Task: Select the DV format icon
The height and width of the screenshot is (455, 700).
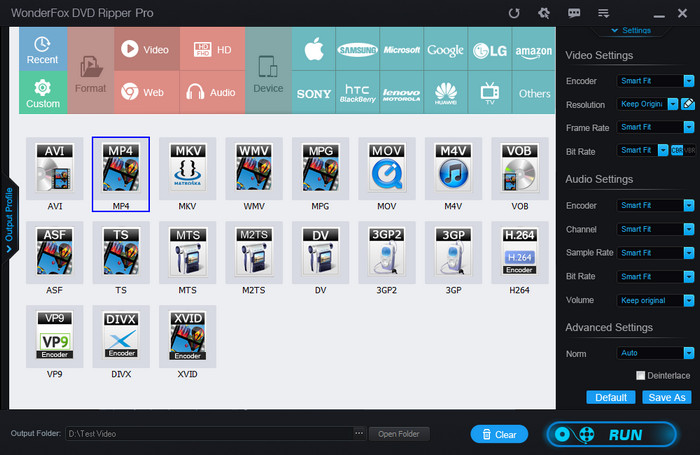Action: (x=321, y=253)
